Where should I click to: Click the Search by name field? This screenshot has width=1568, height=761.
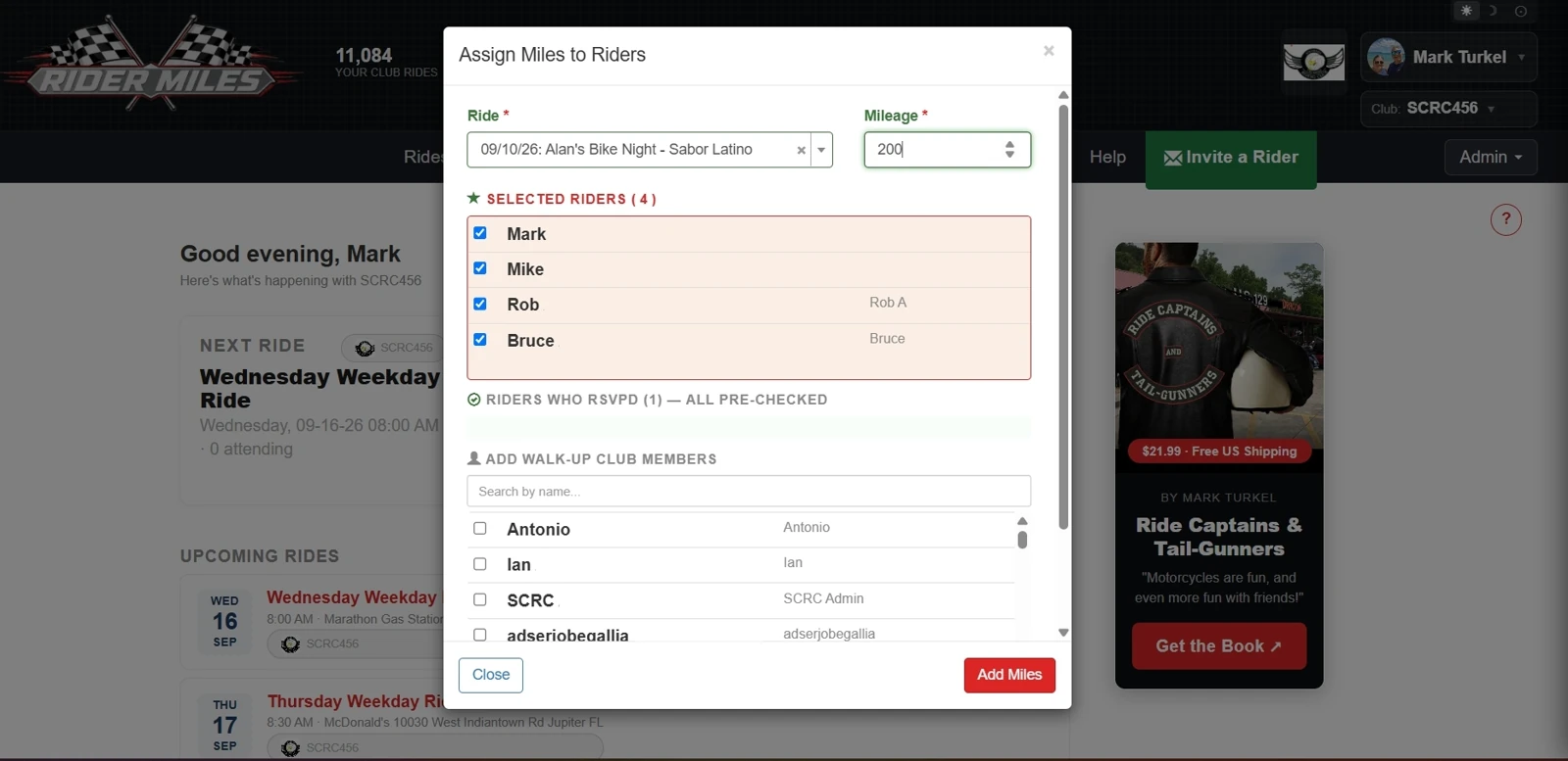(x=749, y=491)
